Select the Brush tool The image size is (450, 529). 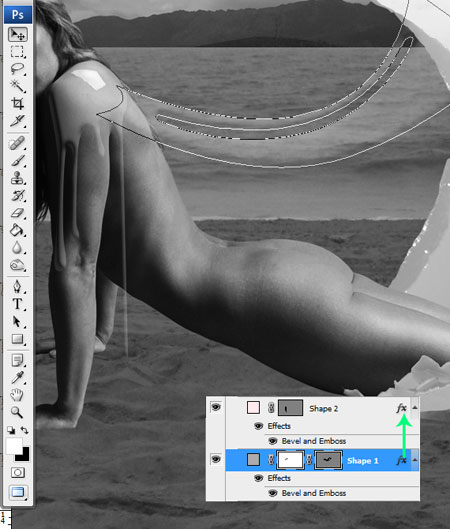pos(18,161)
